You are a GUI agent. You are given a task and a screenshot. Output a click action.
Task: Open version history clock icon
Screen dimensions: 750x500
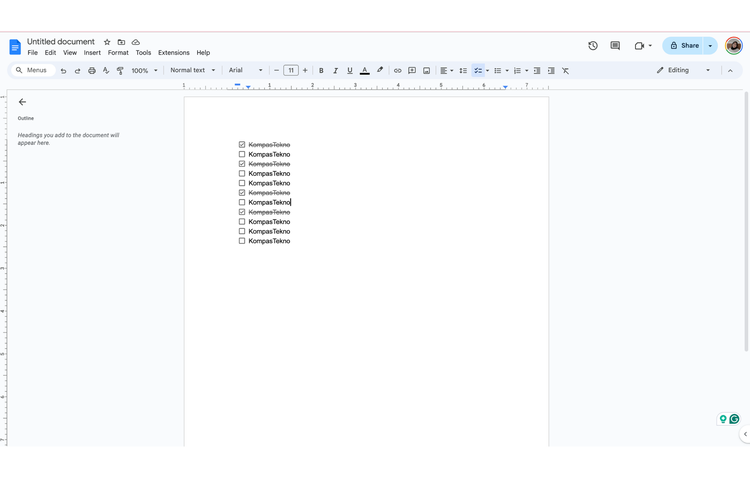click(593, 45)
